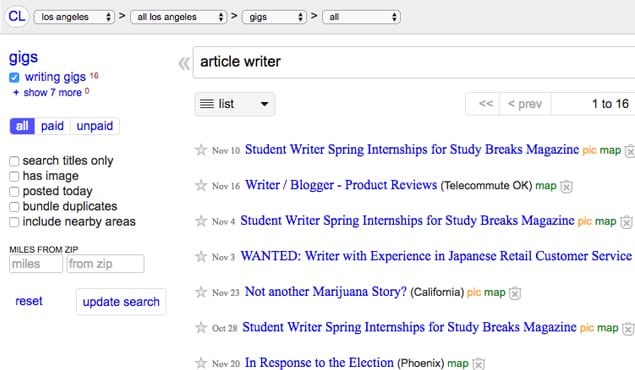Open the CL craigslist home logo
This screenshot has width=635, height=370.
tap(17, 17)
